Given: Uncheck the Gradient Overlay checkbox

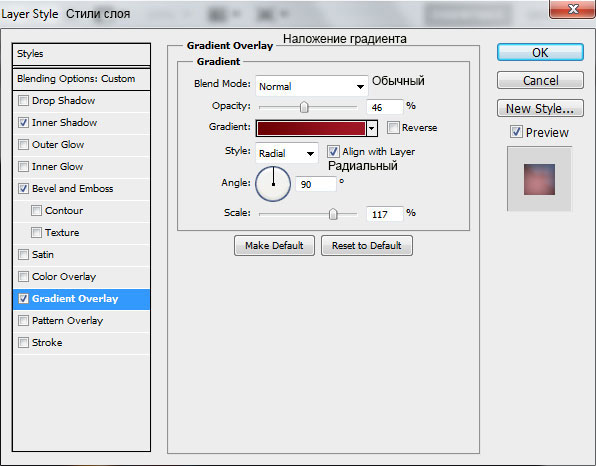Looking at the screenshot, I should (23, 299).
